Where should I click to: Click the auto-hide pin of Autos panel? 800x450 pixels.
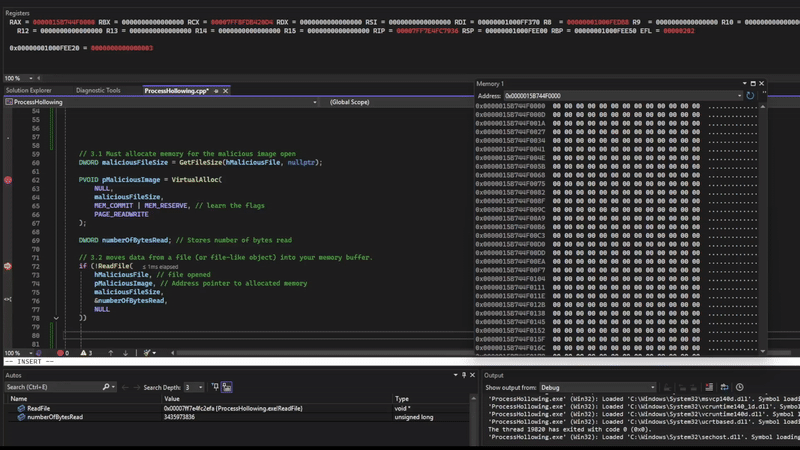point(464,375)
